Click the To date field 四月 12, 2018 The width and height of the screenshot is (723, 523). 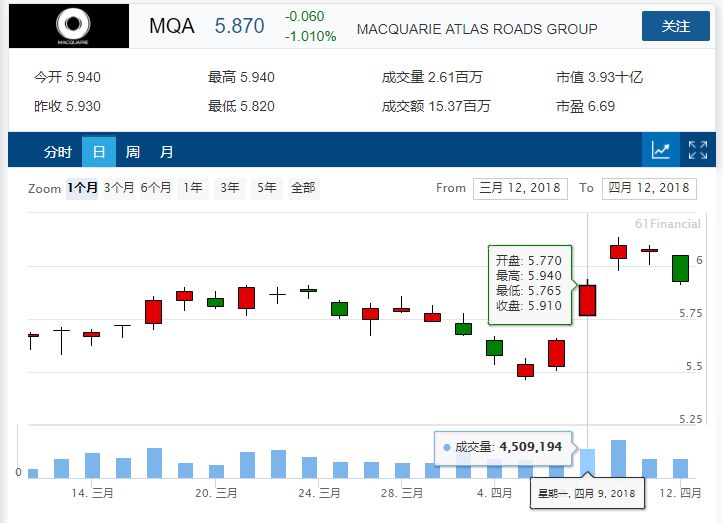pos(649,189)
